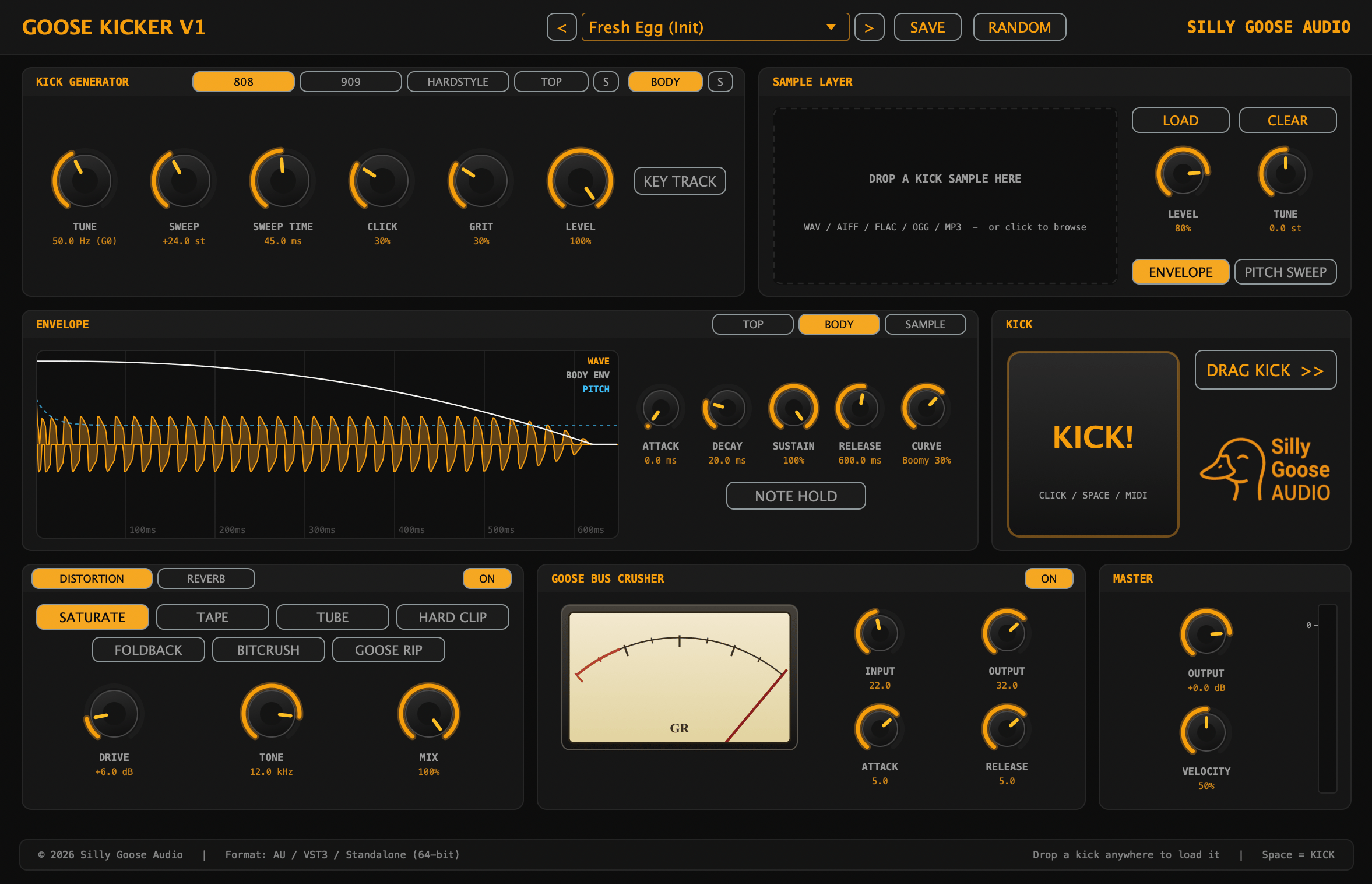This screenshot has width=1372, height=884.
Task: Click the sample layer TUNE knob
Action: coord(1285,173)
